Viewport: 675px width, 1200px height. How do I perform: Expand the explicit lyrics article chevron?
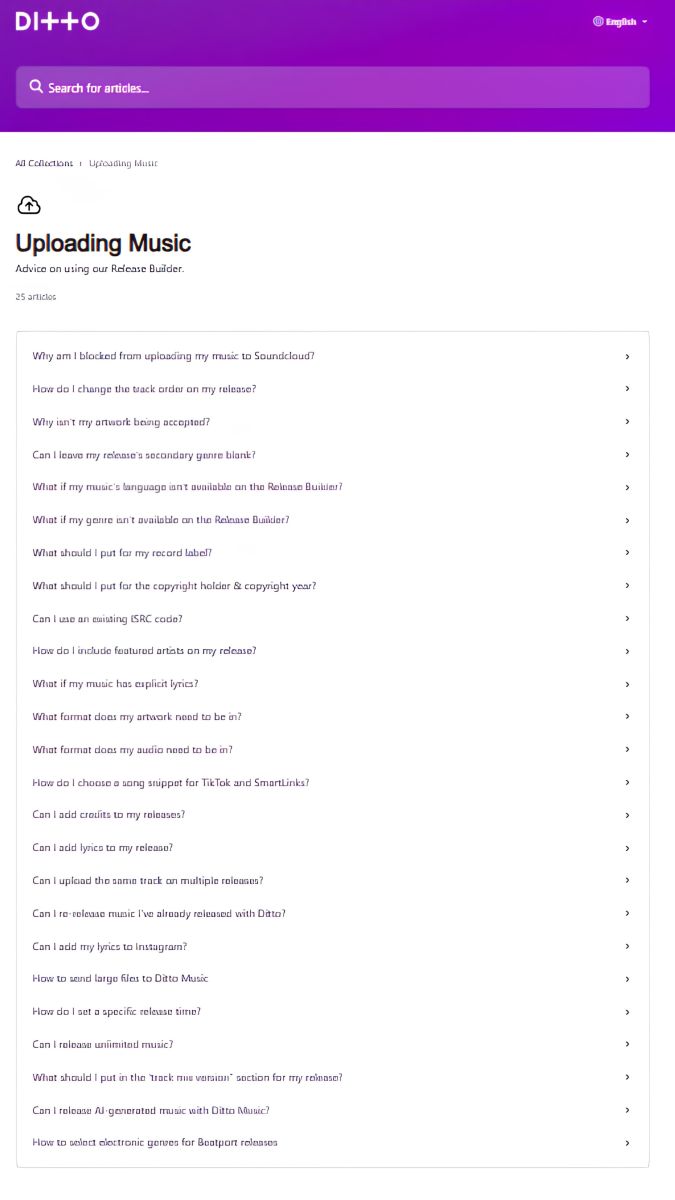tap(628, 684)
